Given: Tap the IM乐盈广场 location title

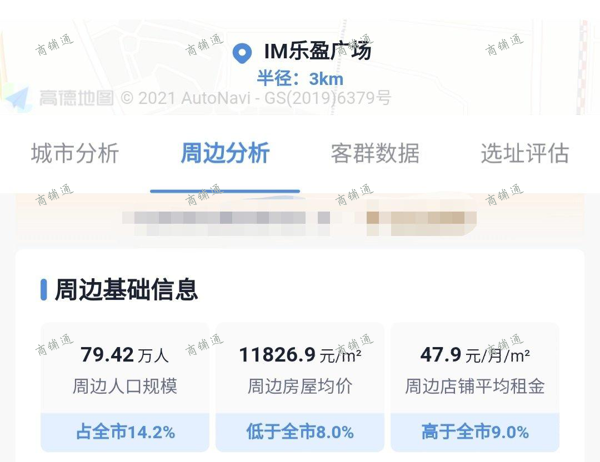Looking at the screenshot, I should [x=317, y=51].
